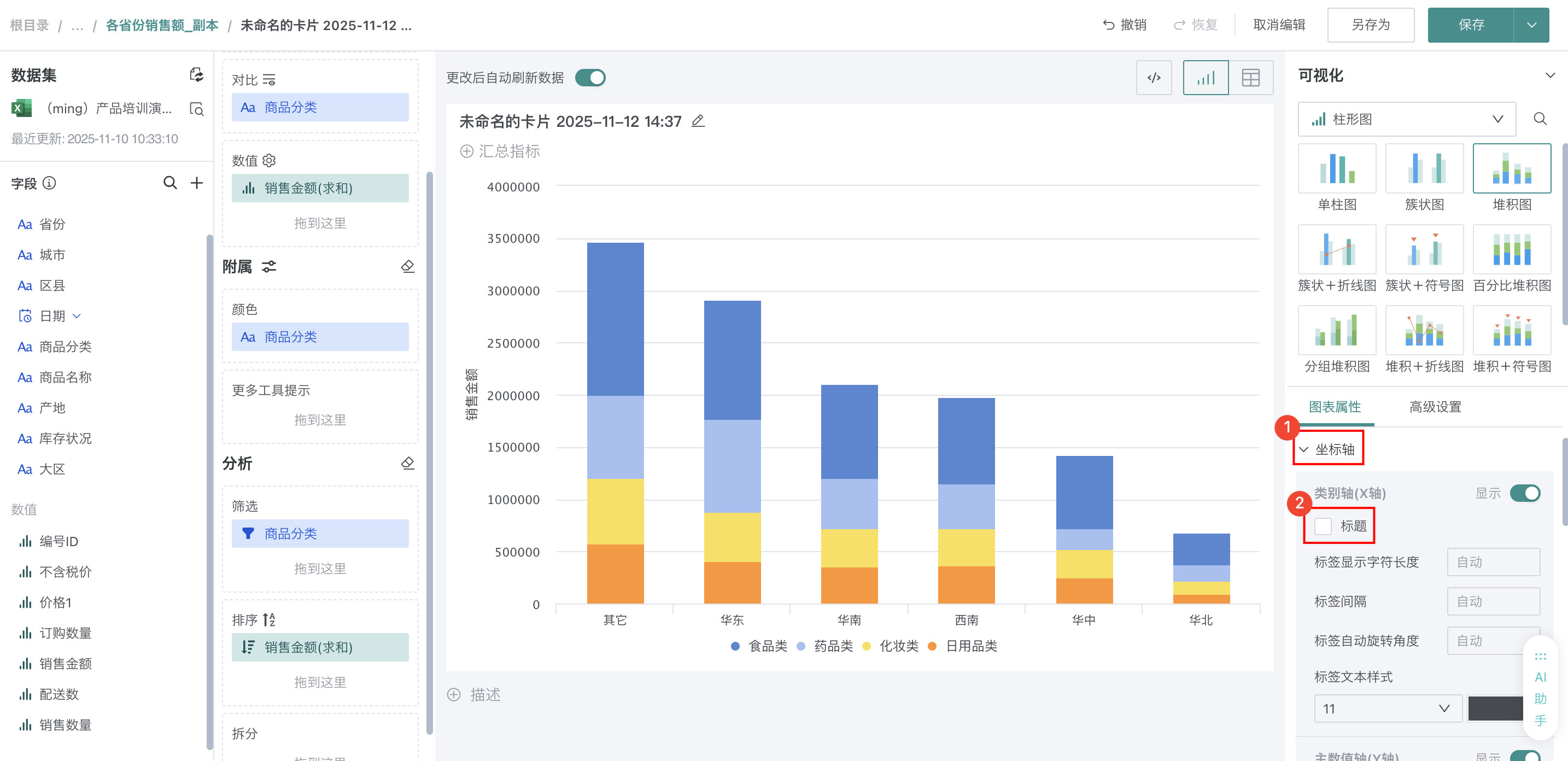Click the edit pencil beside card title
Viewport: 1568px width, 761px height.
click(698, 121)
